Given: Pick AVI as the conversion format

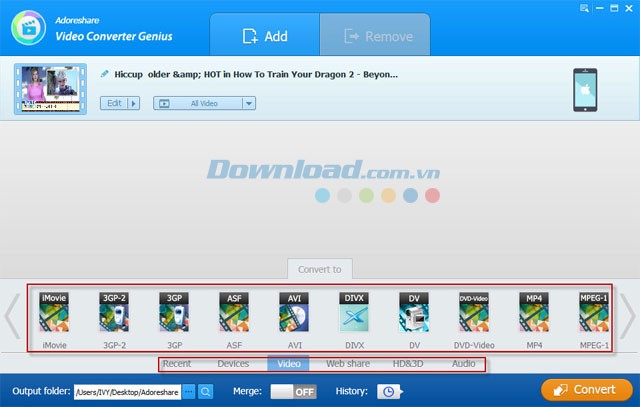Looking at the screenshot, I should click(294, 312).
